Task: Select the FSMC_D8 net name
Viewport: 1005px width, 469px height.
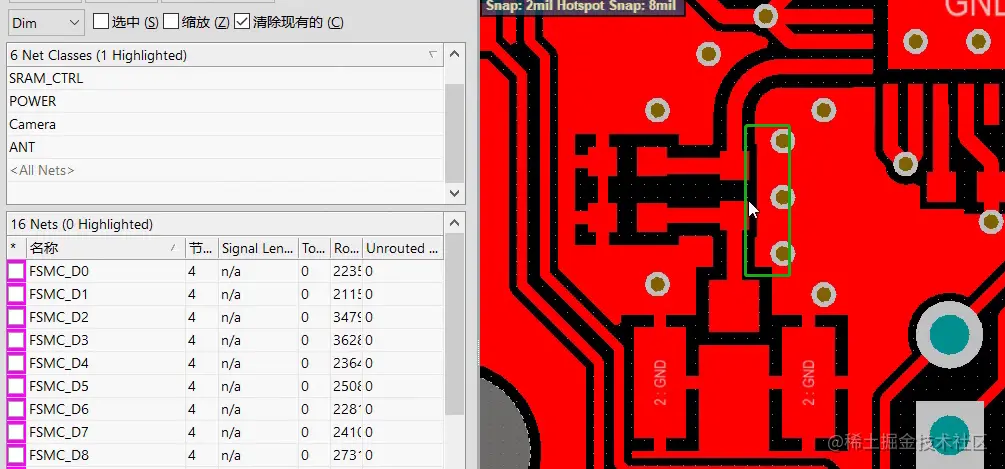Action: pyautogui.click(x=59, y=456)
